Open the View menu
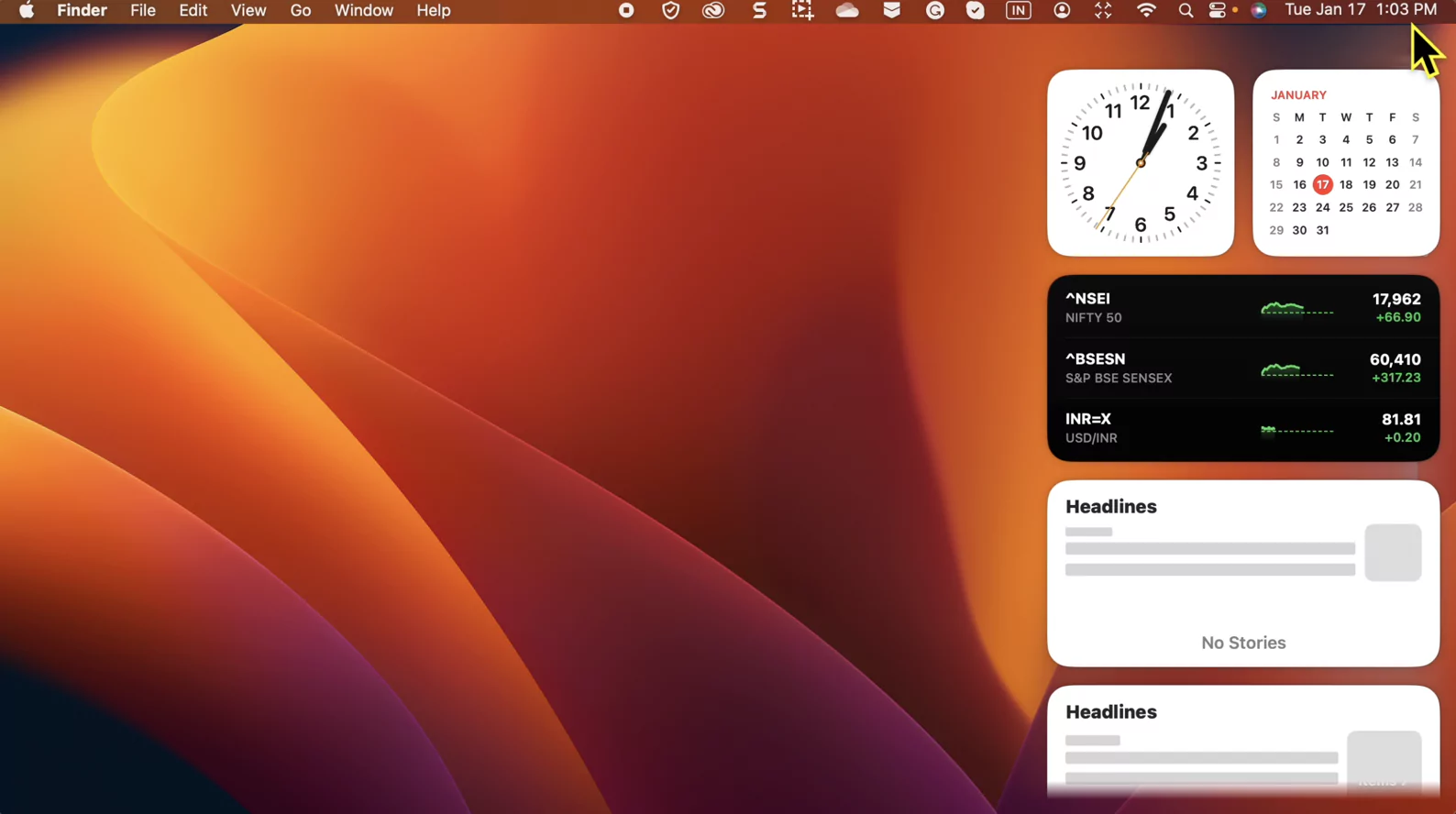The image size is (1456, 814). point(248,10)
